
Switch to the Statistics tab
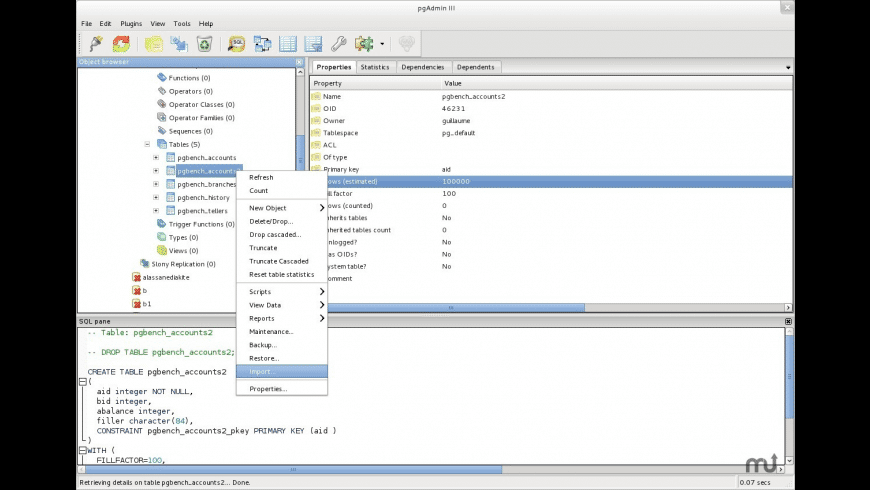[x=374, y=67]
